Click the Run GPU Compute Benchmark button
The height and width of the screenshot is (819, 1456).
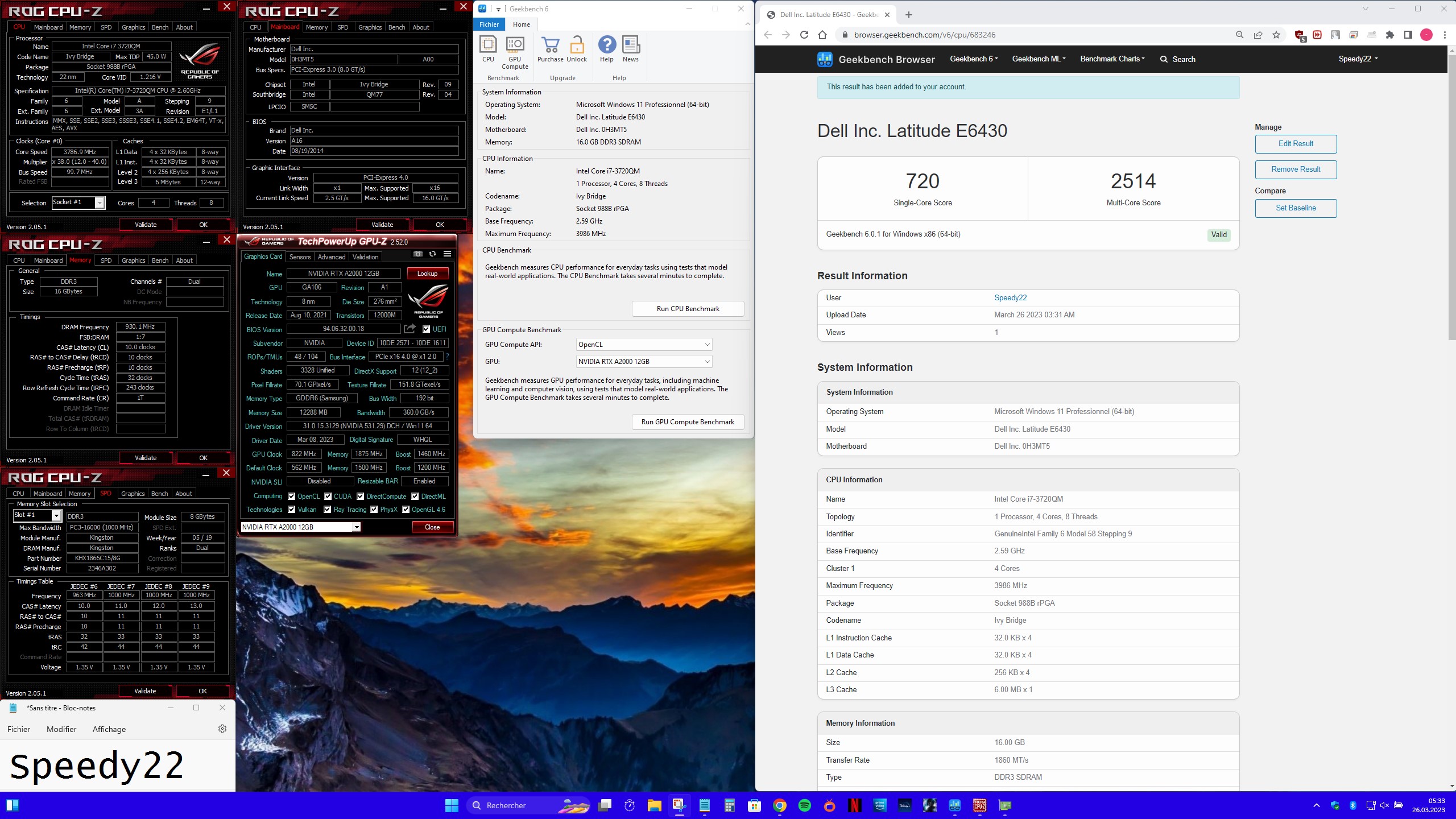pyautogui.click(x=688, y=422)
